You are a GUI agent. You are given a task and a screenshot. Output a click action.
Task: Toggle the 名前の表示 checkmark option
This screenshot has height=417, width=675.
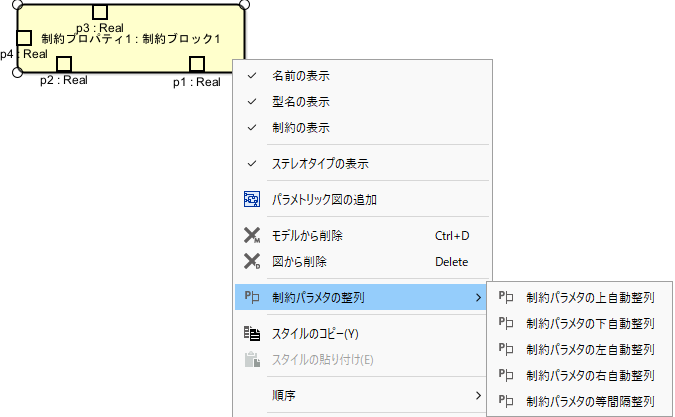pos(252,76)
